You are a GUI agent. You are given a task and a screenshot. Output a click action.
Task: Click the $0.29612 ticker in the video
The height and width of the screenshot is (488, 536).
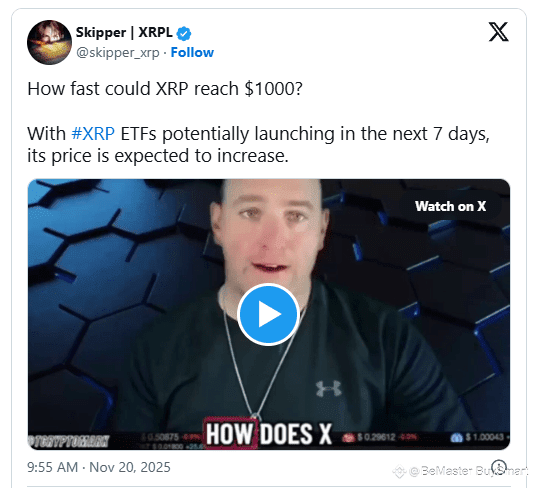coord(376,437)
